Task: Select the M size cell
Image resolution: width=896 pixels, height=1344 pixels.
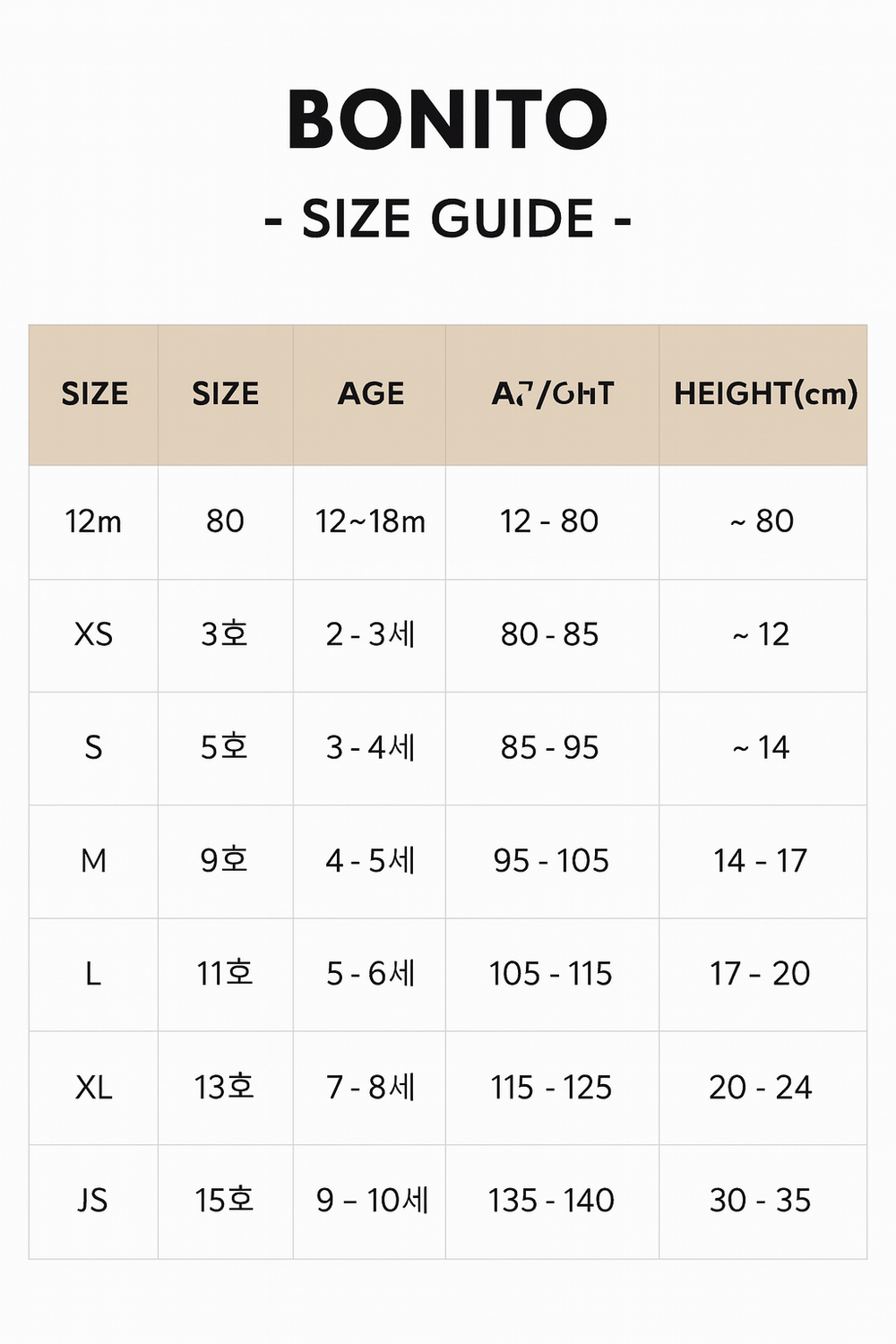Action: (x=93, y=861)
